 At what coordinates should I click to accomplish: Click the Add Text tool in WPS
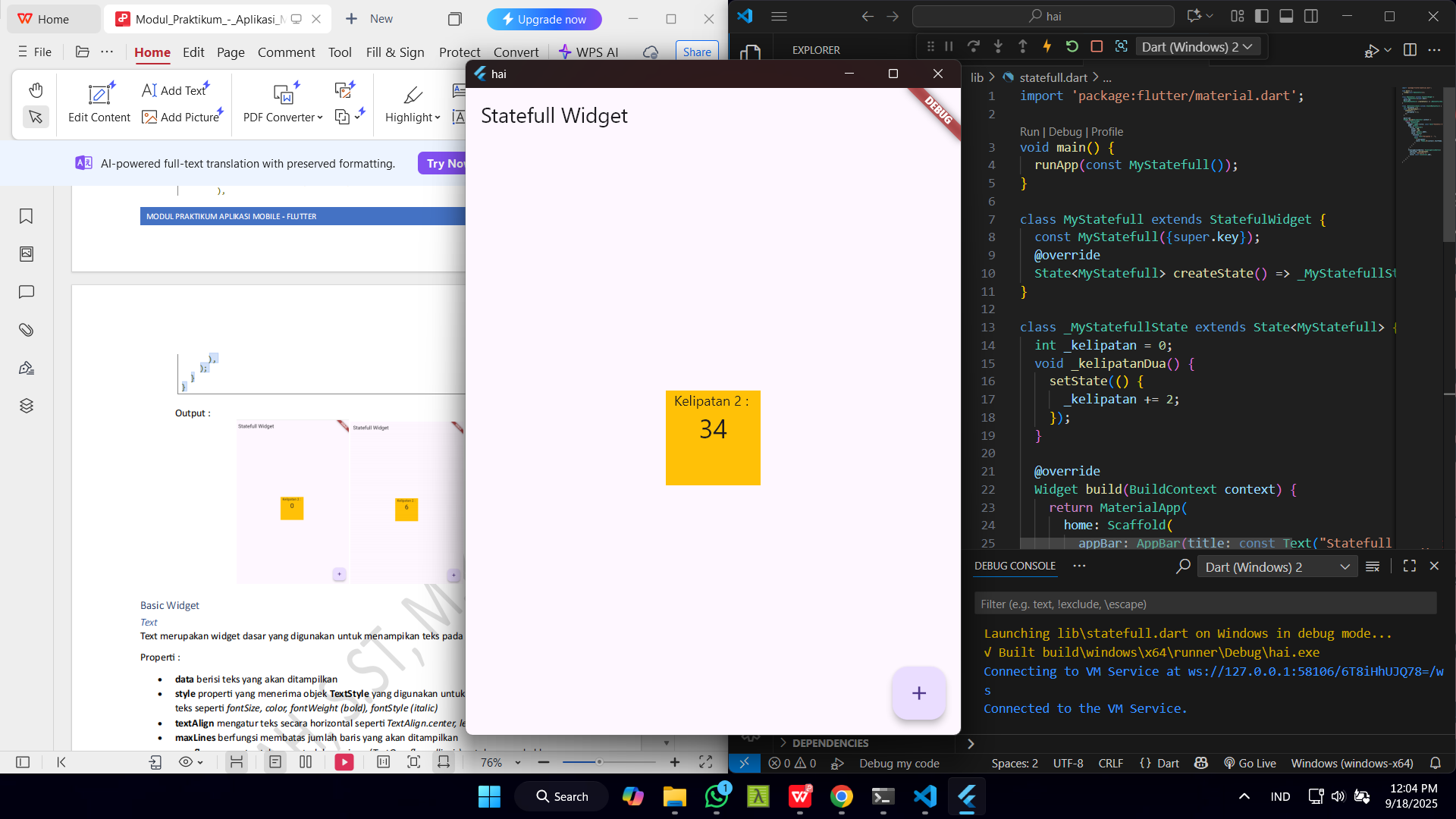[174, 90]
